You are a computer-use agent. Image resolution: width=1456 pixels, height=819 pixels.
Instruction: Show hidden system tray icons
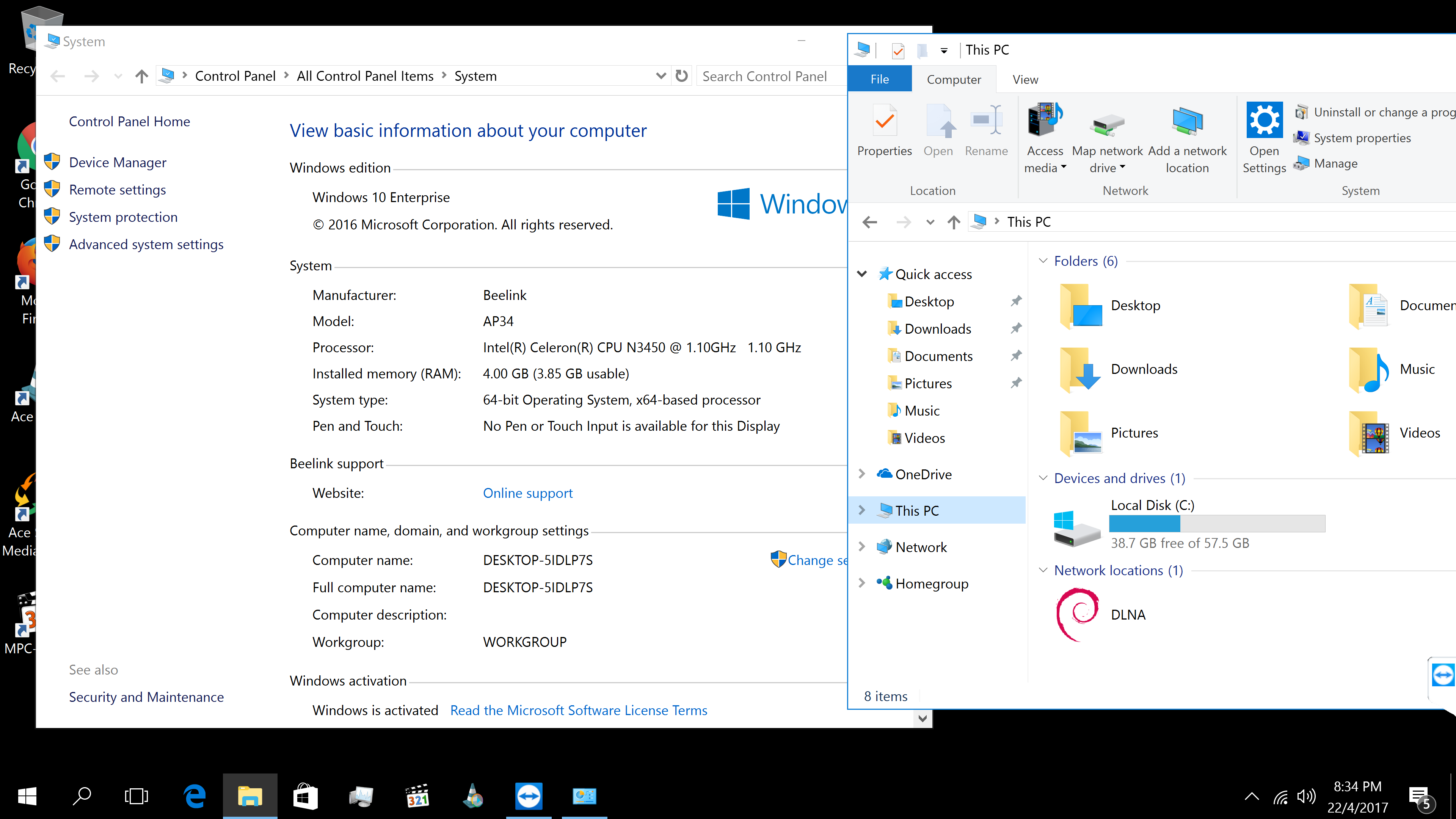1251,797
